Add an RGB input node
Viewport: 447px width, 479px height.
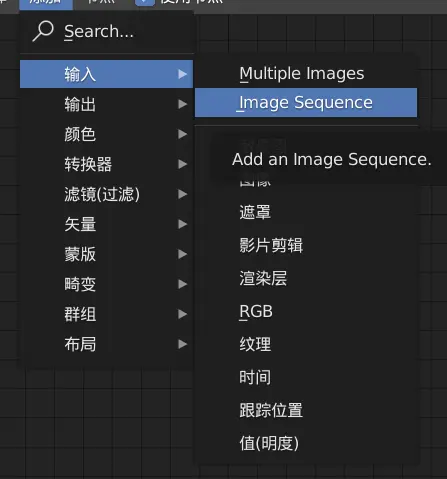tap(306, 311)
